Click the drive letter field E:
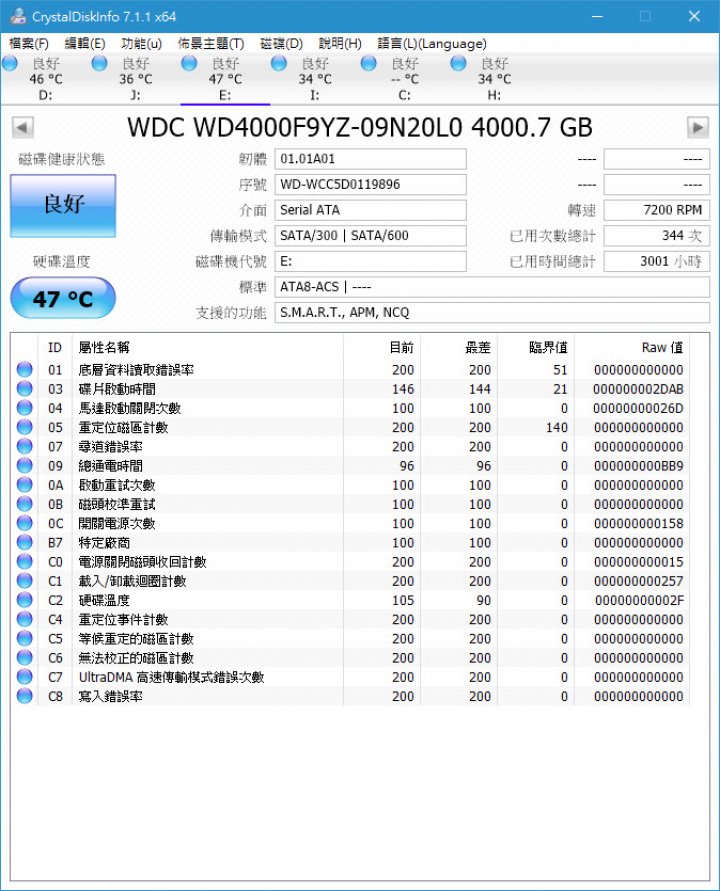Screen dimensions: 720x891 371,261
